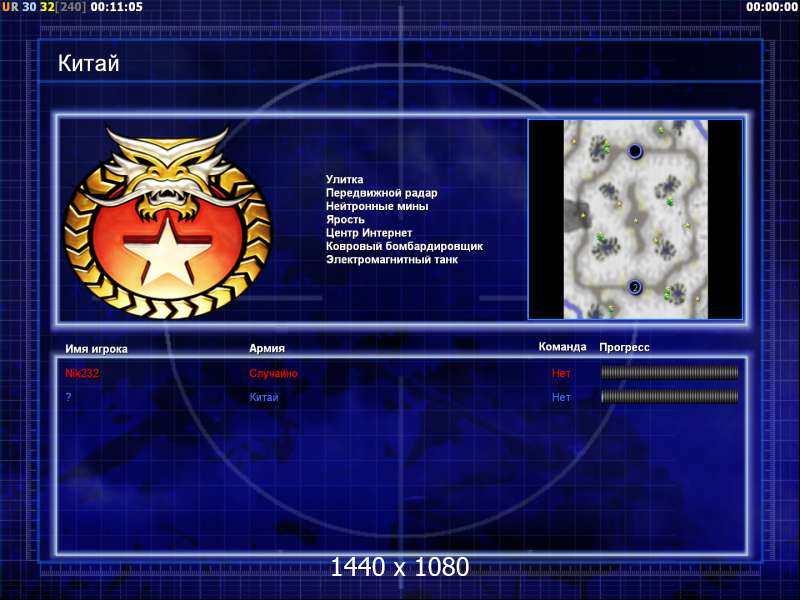
Task: Select the player name Nik232
Action: pos(82,373)
